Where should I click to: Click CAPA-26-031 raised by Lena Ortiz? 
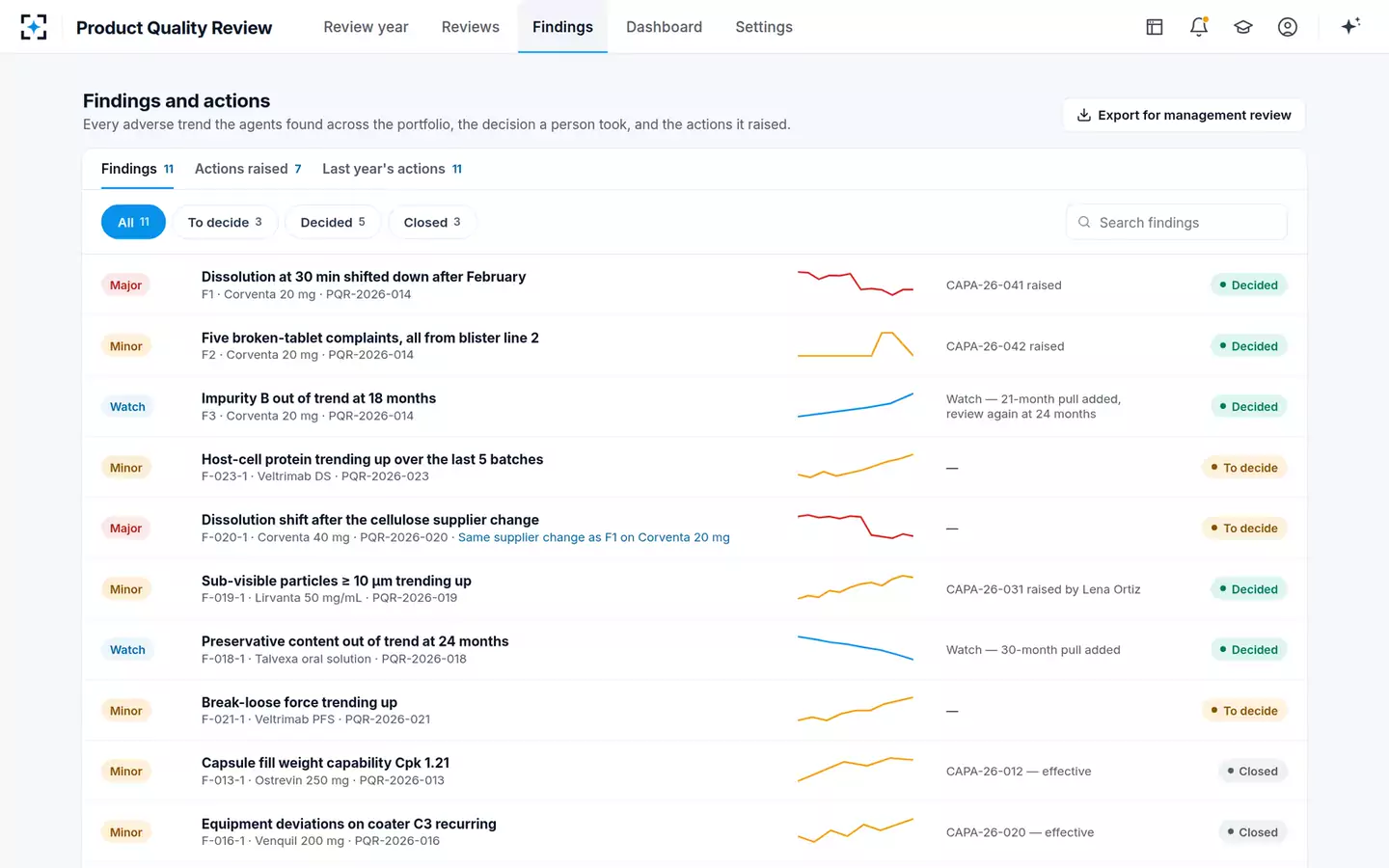1044,589
